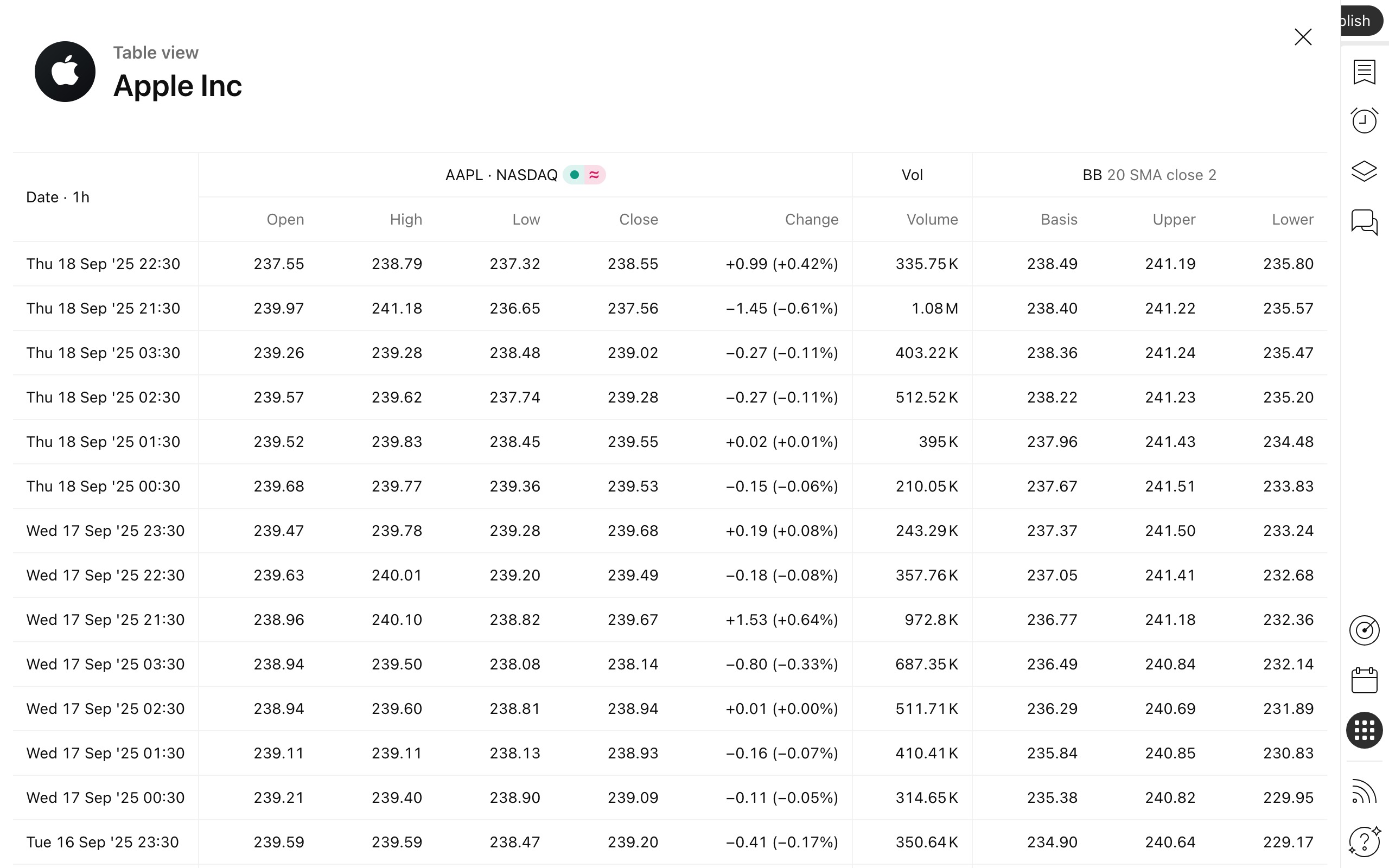Open the watchlist panel icon
1389x868 pixels.
coord(1363,72)
